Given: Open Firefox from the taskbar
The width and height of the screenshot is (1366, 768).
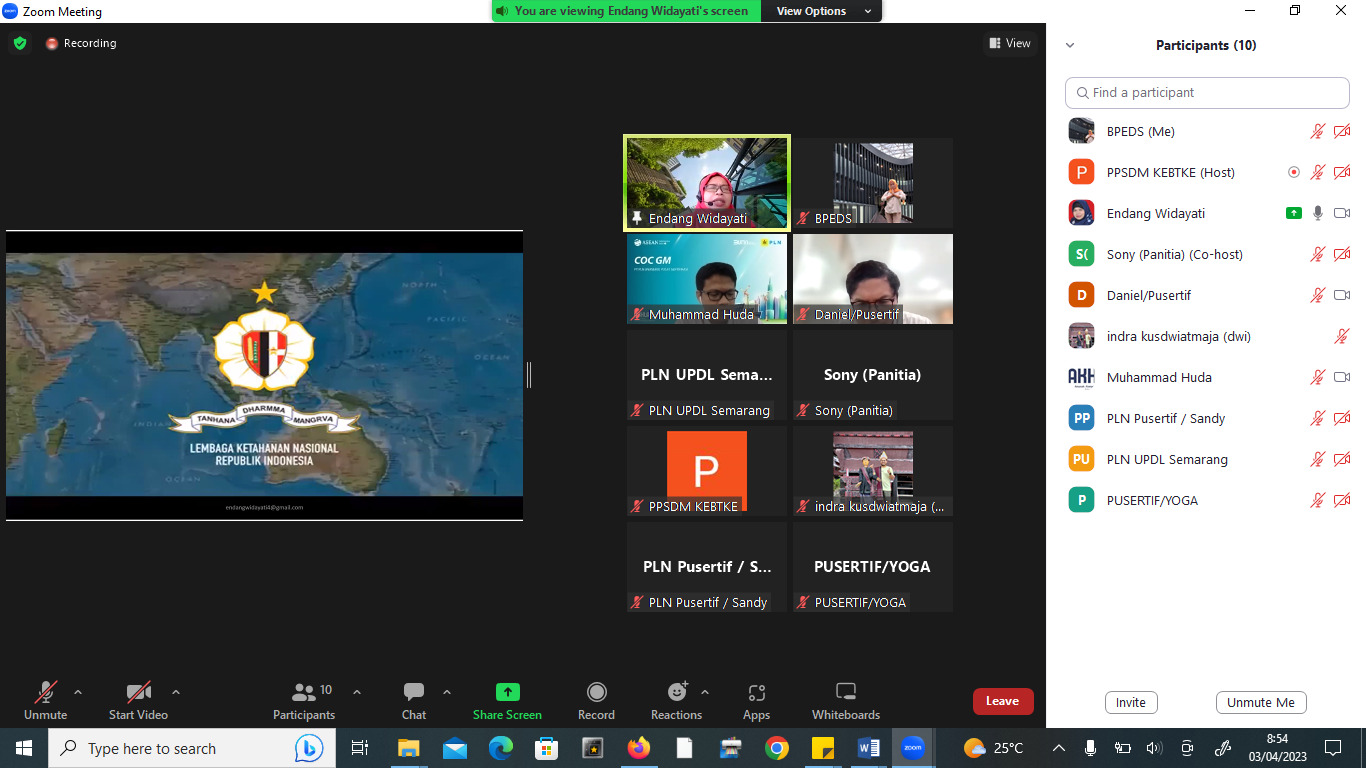Looking at the screenshot, I should [x=638, y=748].
